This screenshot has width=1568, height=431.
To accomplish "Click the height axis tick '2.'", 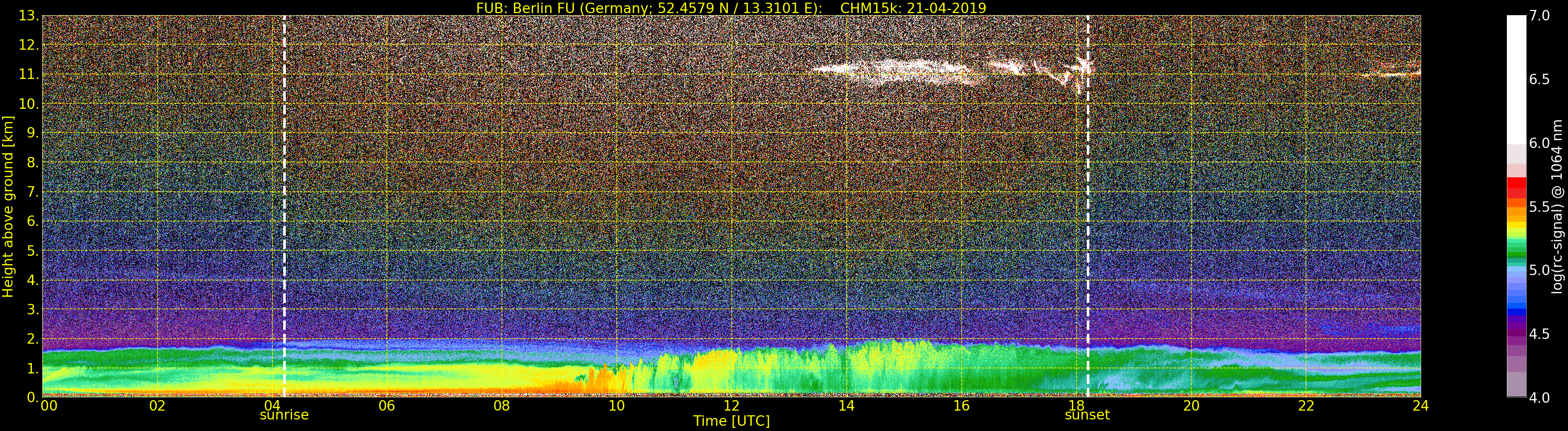I will (33, 339).
